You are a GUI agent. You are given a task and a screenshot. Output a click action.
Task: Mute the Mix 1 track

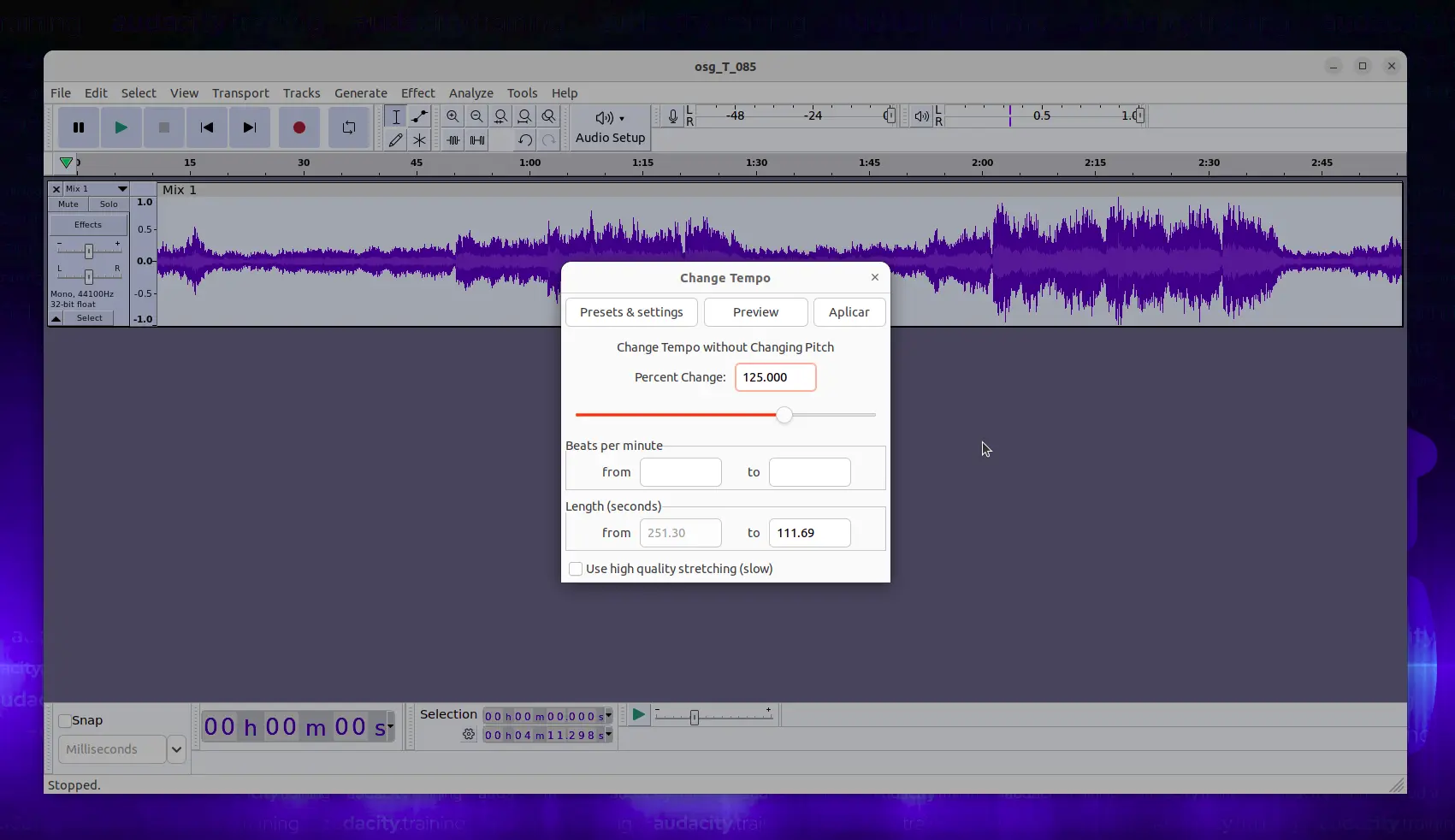pyautogui.click(x=68, y=204)
